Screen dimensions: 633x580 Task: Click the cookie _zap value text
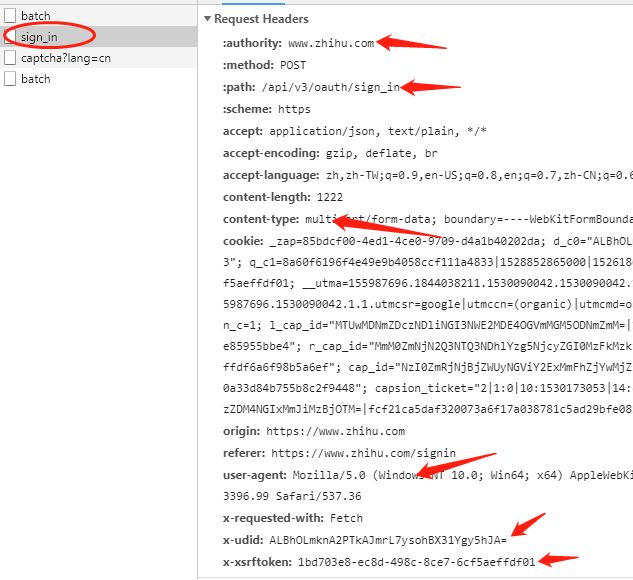pos(407,241)
